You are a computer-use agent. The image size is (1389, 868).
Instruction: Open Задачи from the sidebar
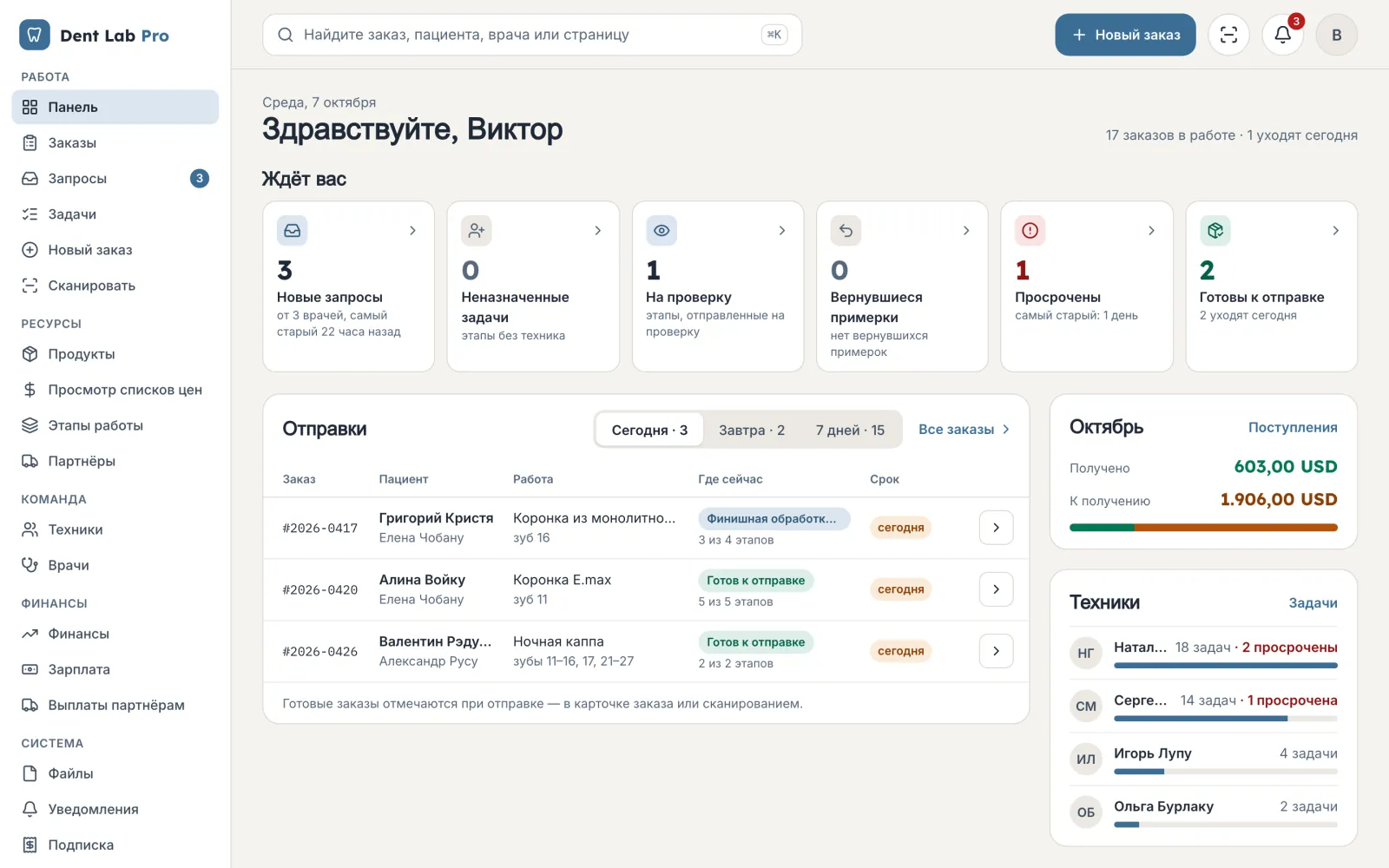click(115, 214)
